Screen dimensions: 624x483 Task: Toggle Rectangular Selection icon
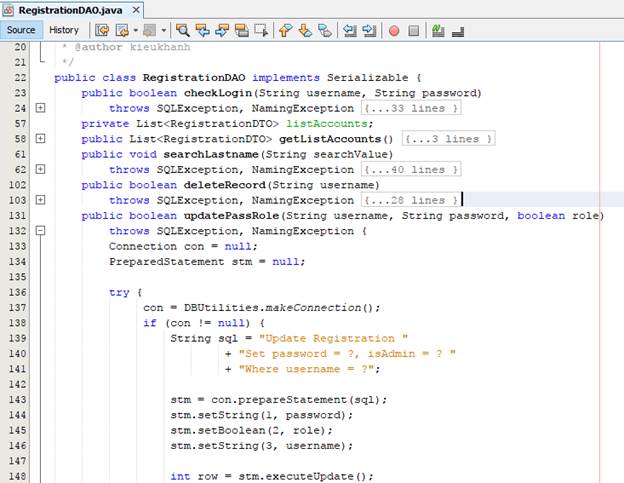point(261,30)
